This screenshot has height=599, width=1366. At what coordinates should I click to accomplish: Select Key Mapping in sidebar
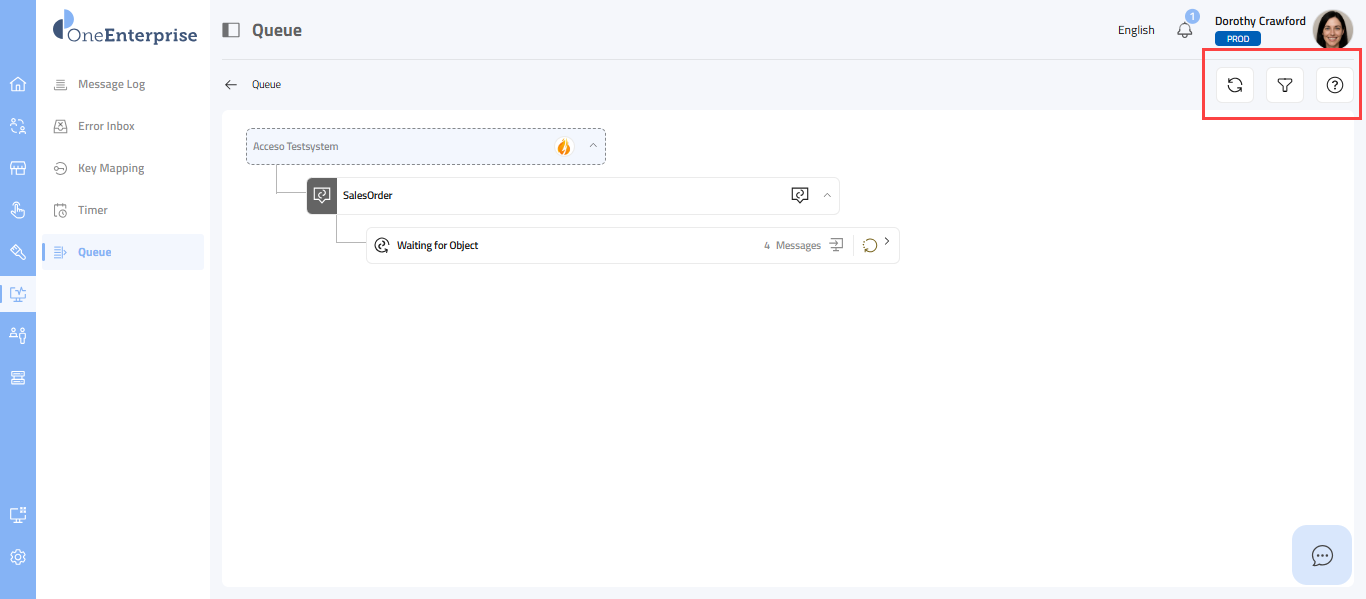[111, 168]
